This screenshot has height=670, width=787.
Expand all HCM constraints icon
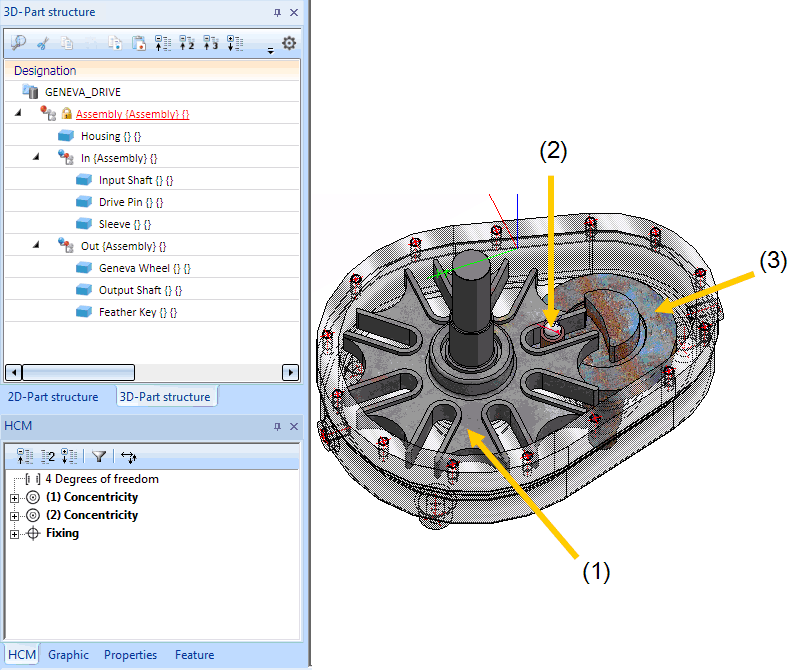click(x=69, y=456)
